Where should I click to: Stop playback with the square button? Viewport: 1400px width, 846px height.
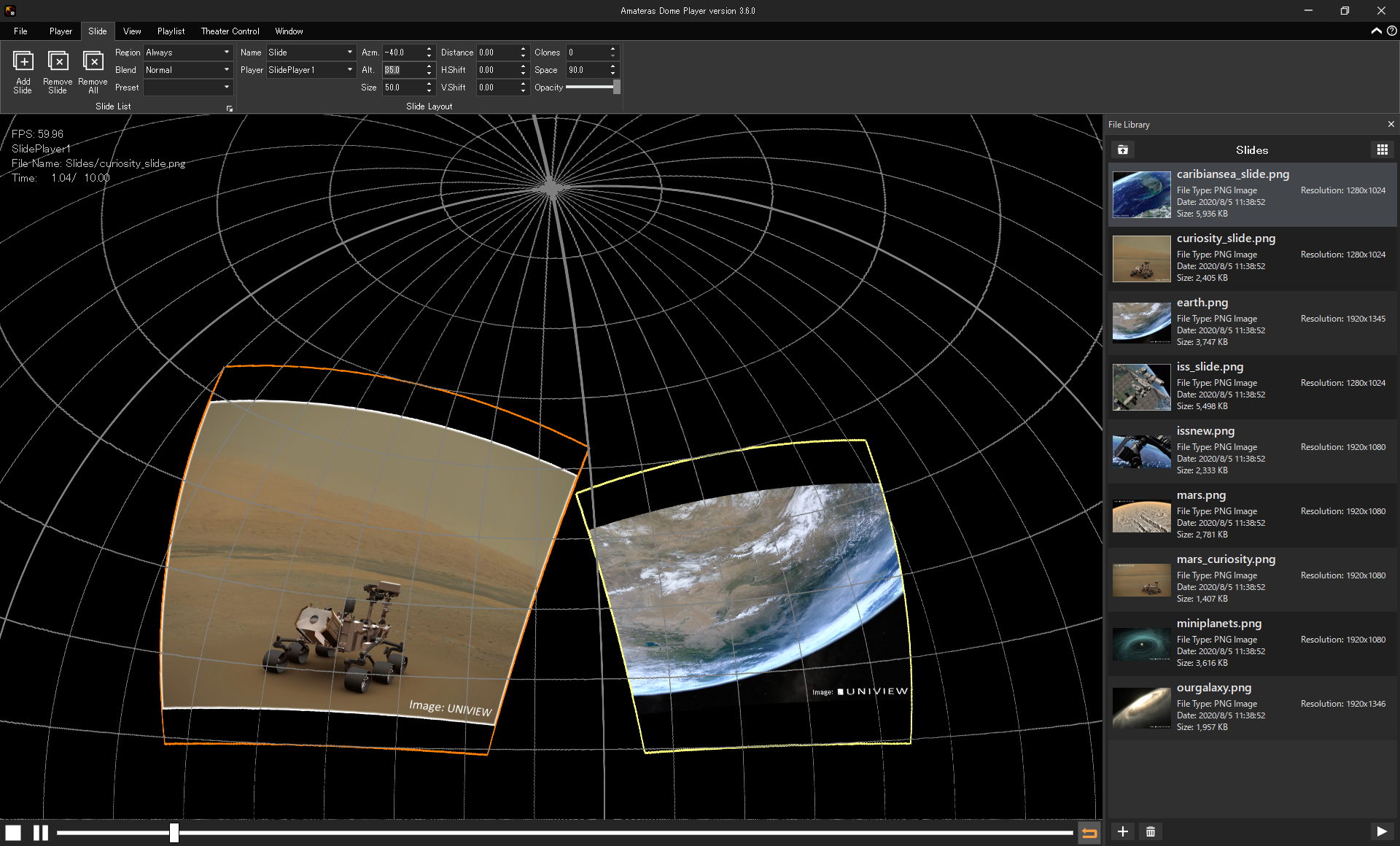(x=13, y=832)
